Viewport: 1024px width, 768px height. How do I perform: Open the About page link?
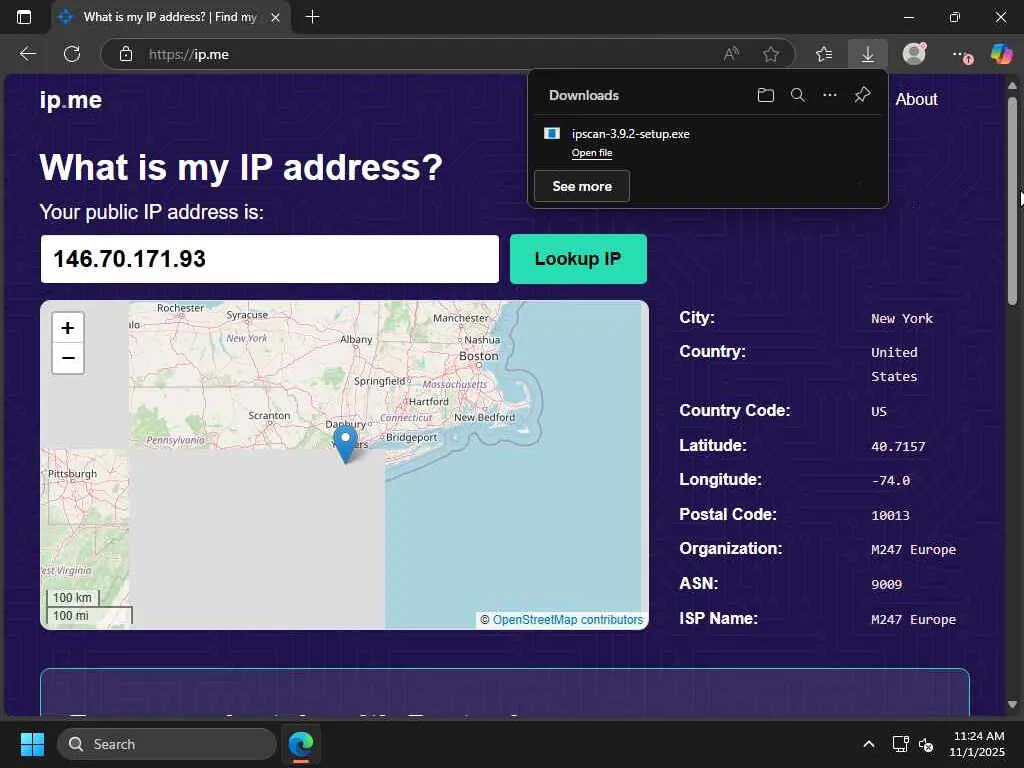[x=916, y=99]
